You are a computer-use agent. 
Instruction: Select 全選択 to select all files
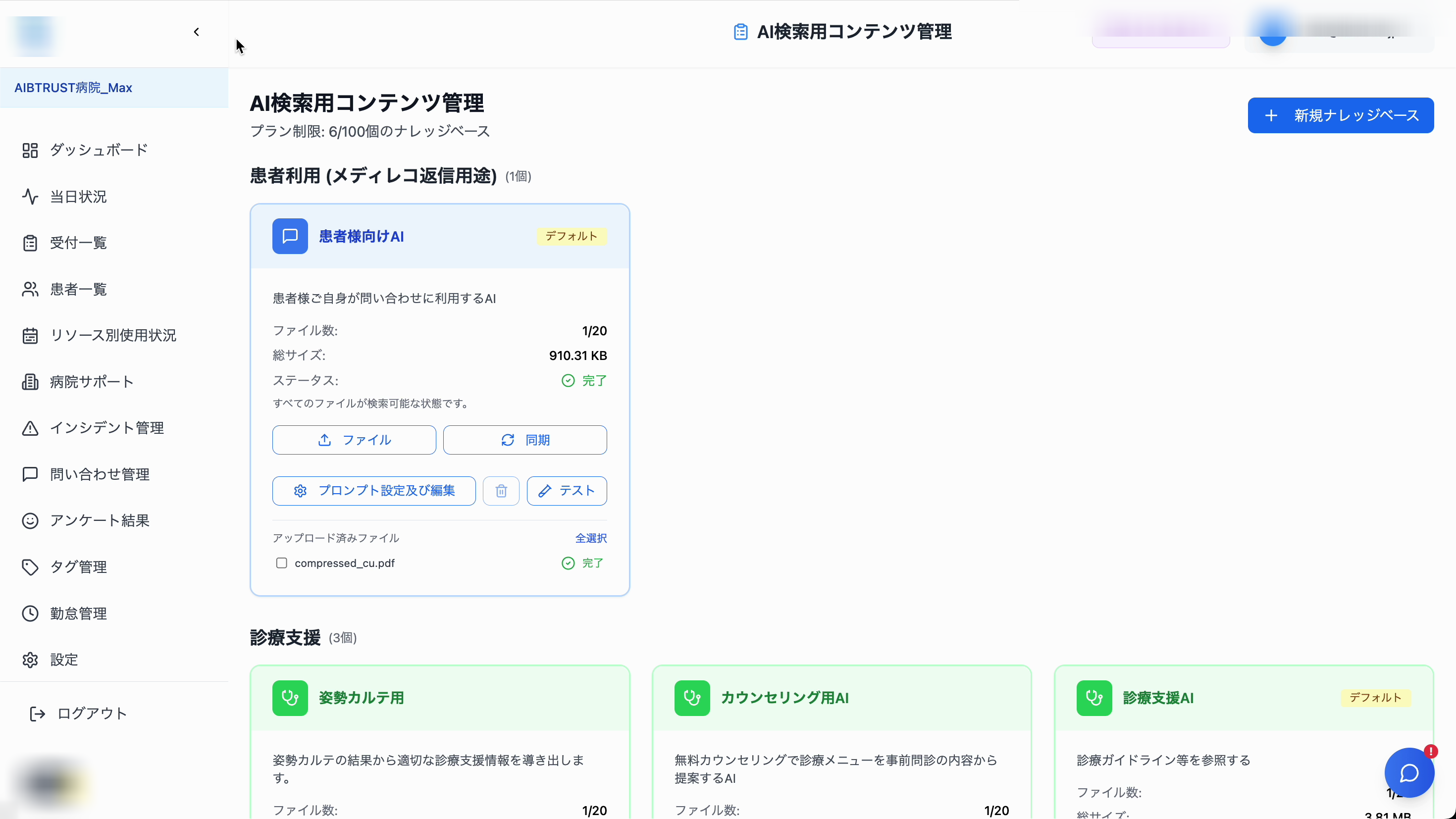point(591,538)
